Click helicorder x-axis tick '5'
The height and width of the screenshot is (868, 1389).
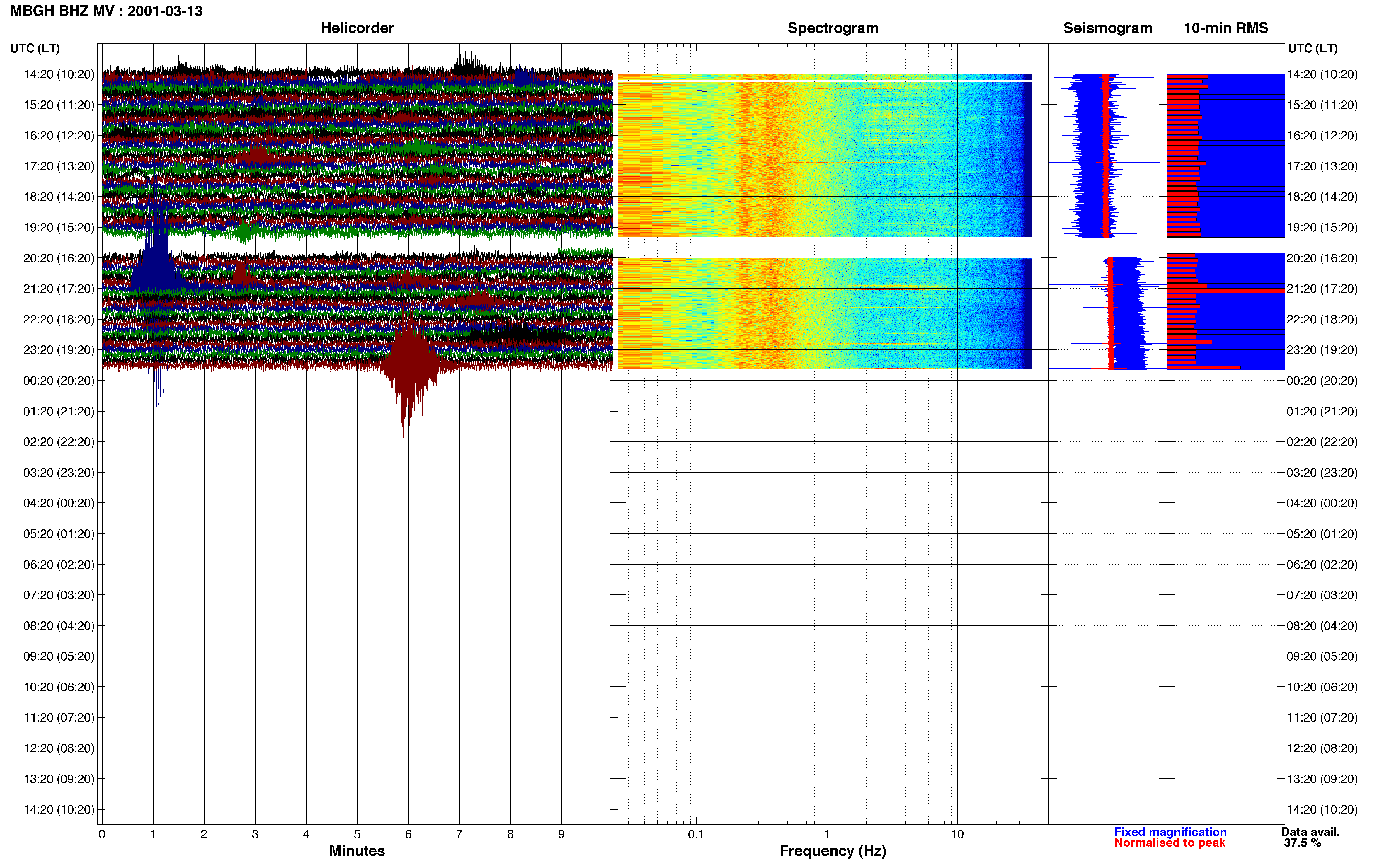357,835
